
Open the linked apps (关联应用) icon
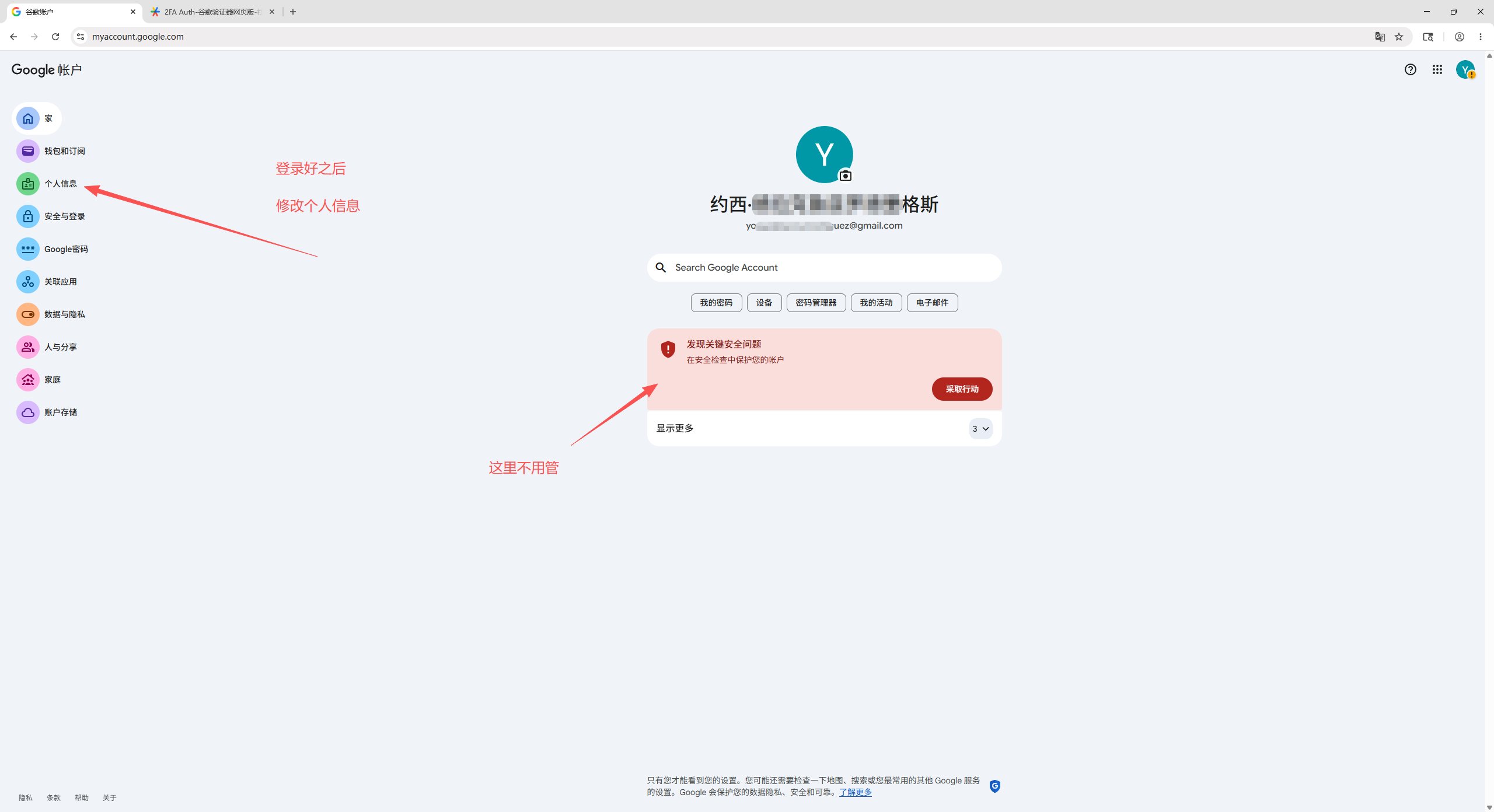click(27, 282)
